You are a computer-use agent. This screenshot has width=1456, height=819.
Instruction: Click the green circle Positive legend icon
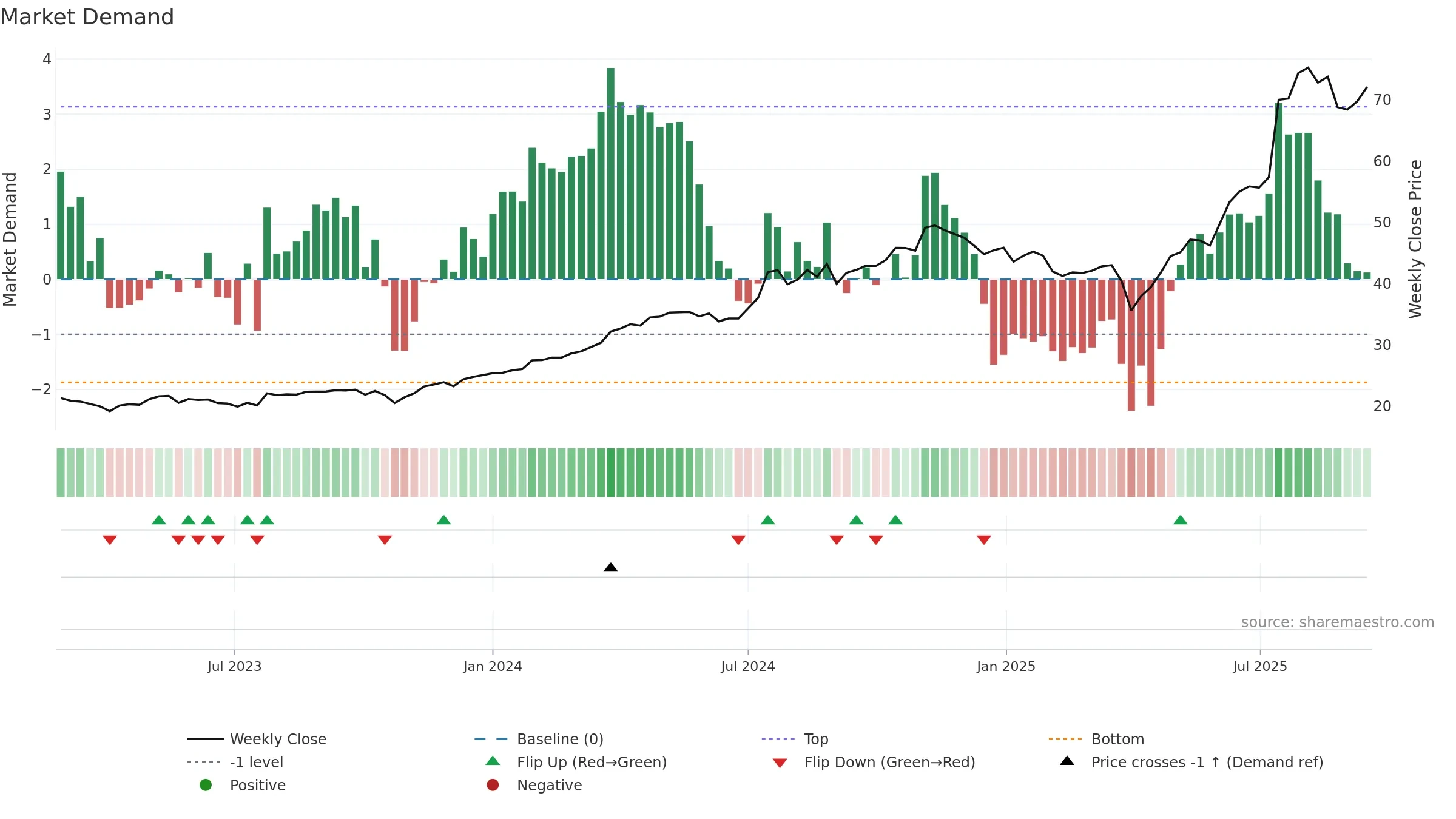(x=206, y=785)
